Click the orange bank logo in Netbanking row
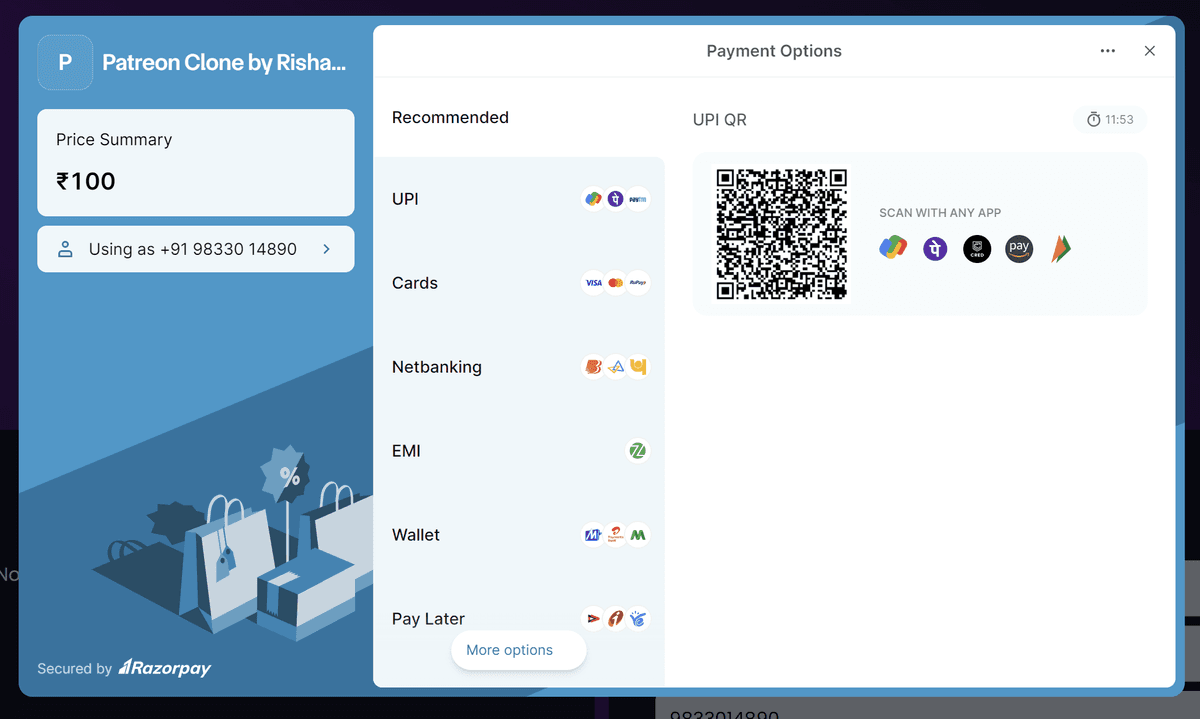This screenshot has height=719, width=1200. [x=594, y=367]
